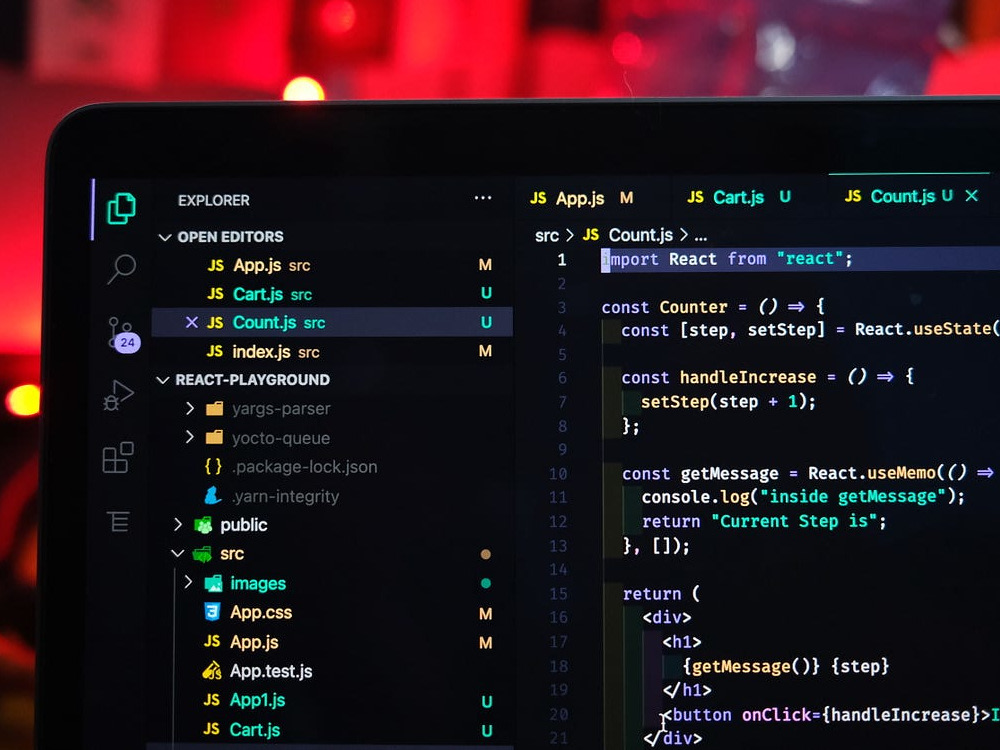Open the outline list icon below Extensions
The height and width of the screenshot is (750, 1000).
click(x=118, y=521)
